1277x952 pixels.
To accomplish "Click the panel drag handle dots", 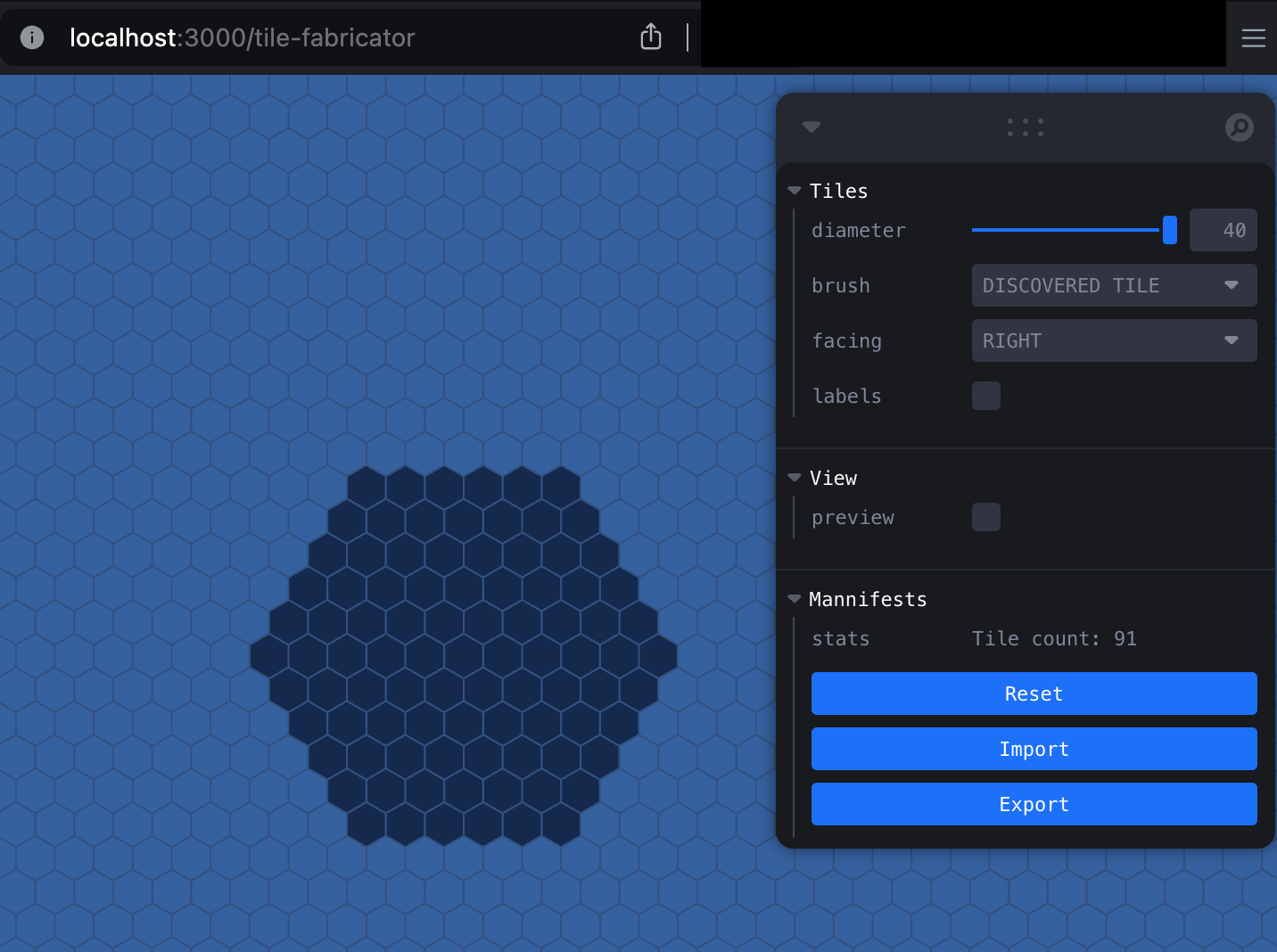I will (1025, 127).
